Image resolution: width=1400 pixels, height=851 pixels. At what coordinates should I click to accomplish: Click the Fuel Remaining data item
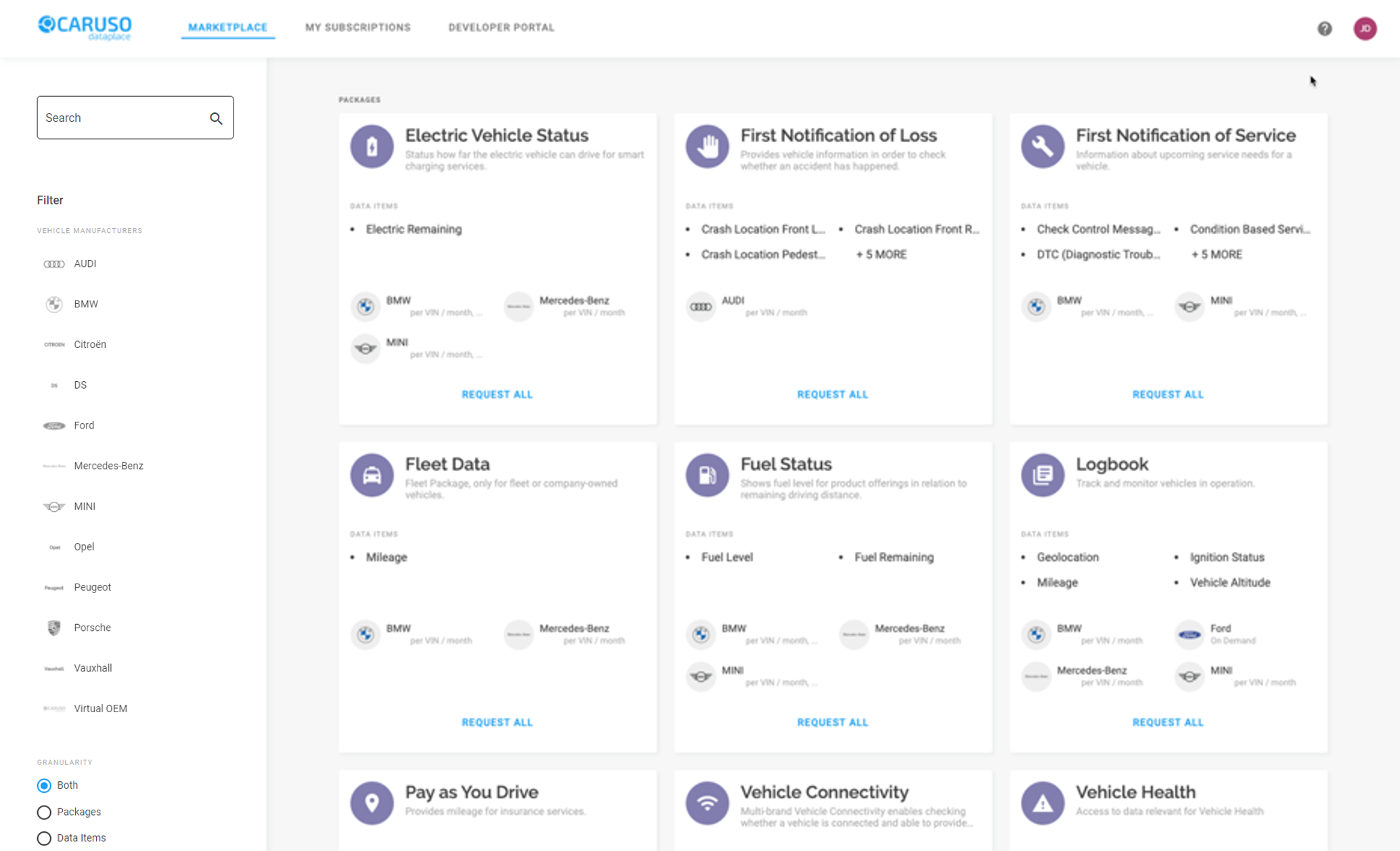(894, 558)
